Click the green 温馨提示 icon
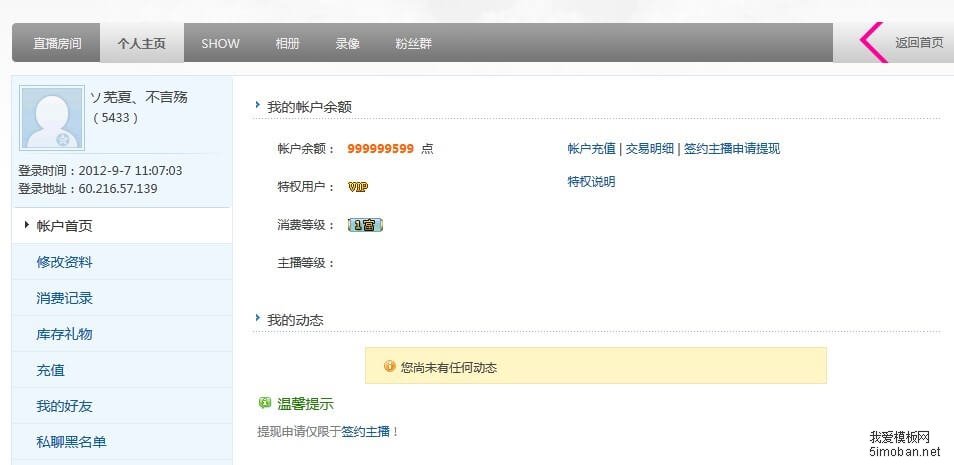The image size is (954, 465). pos(265,403)
